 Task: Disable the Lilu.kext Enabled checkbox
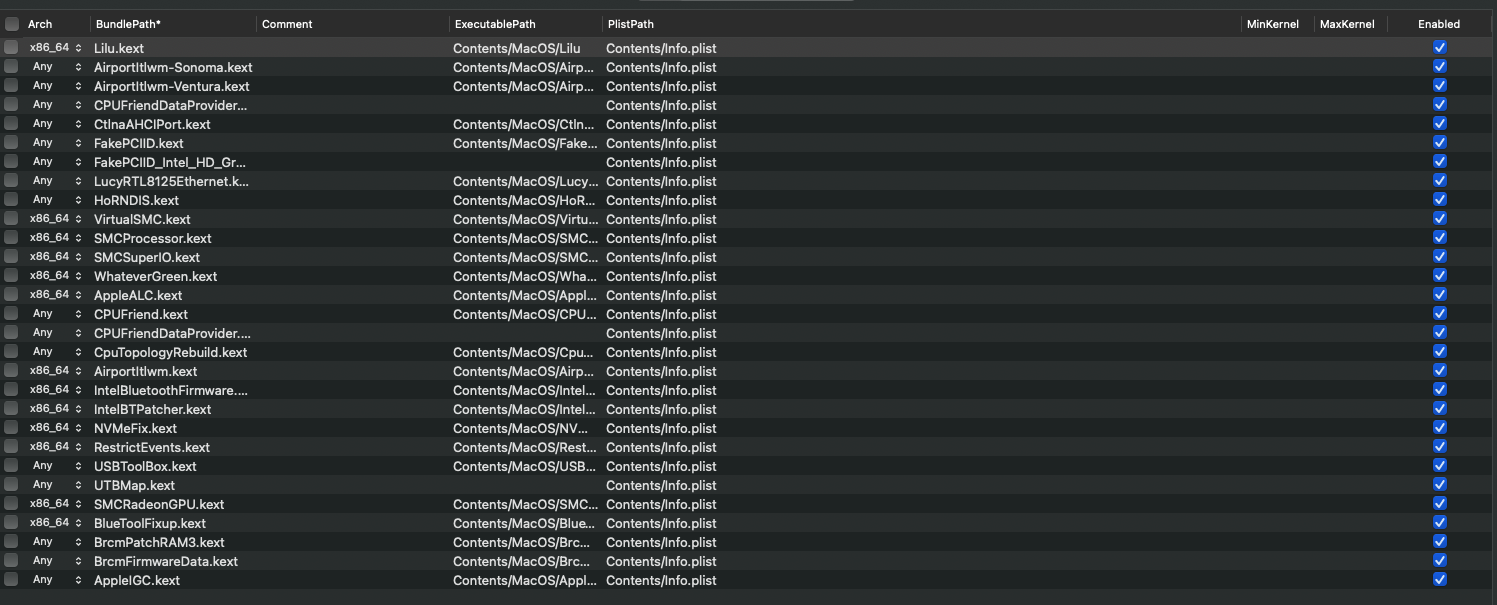click(x=1439, y=48)
